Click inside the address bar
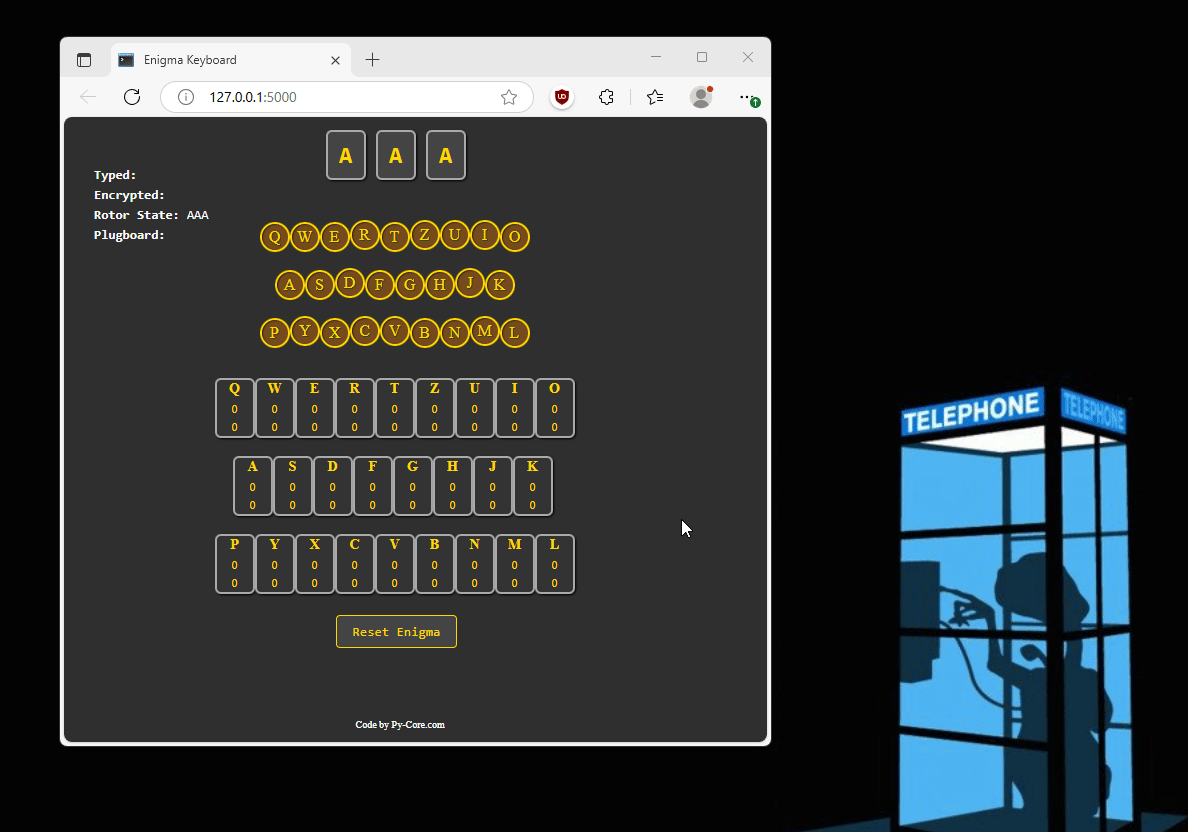Image resolution: width=1188 pixels, height=832 pixels. coord(330,97)
